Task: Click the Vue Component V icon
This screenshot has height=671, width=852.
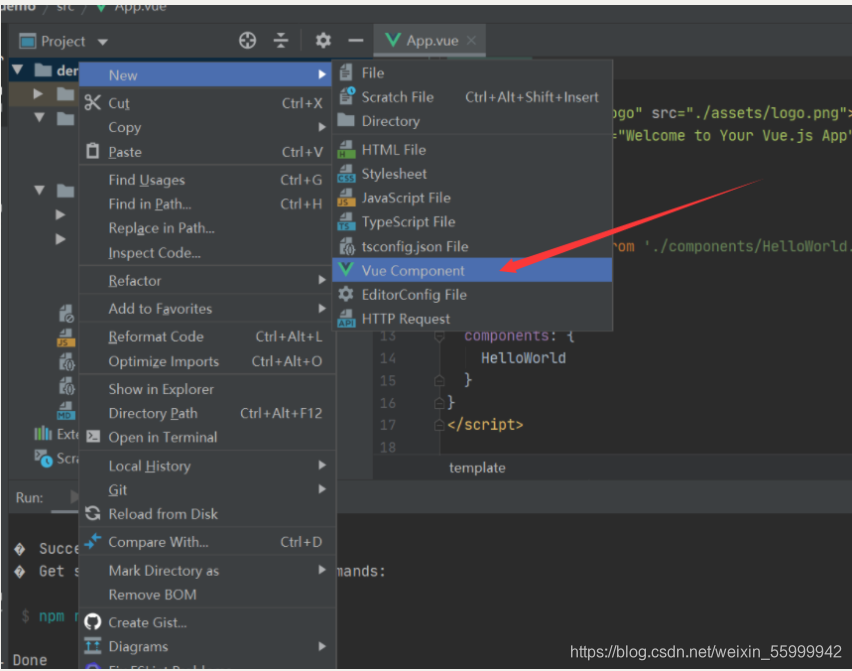Action: click(346, 269)
